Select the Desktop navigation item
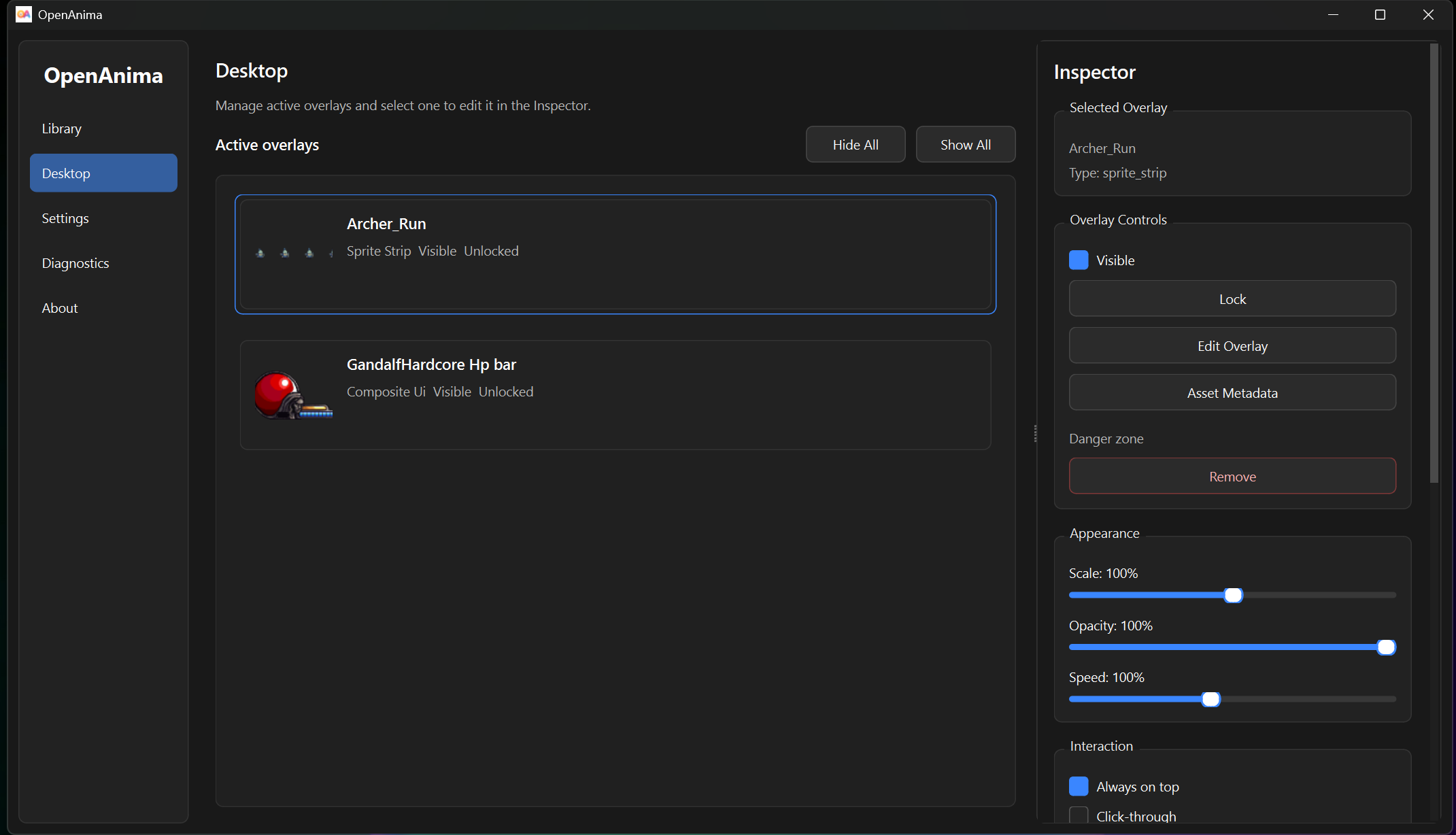 tap(103, 173)
